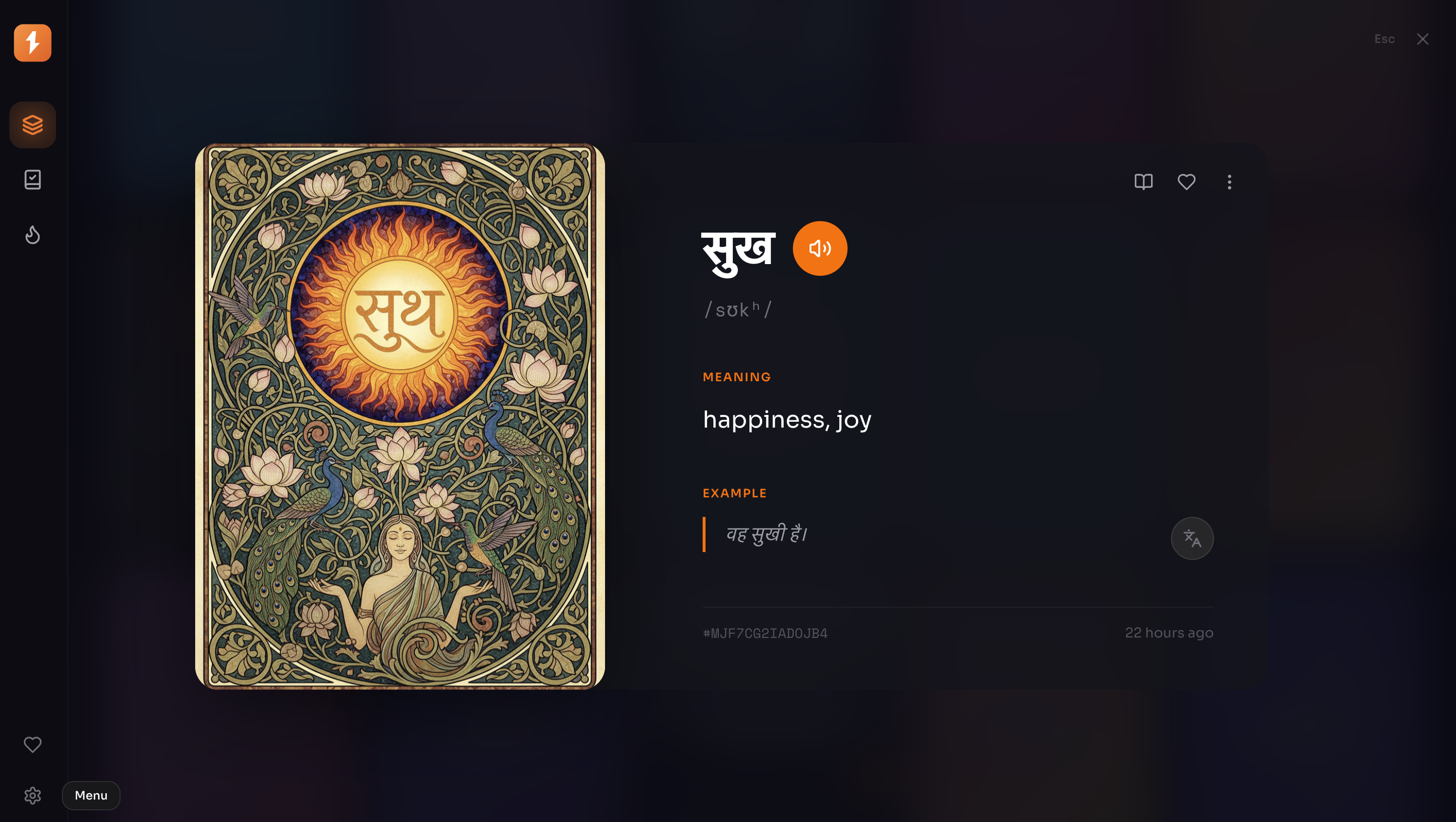The width and height of the screenshot is (1456, 822).
Task: Play pronunciation with orange speaker button
Action: 820,248
